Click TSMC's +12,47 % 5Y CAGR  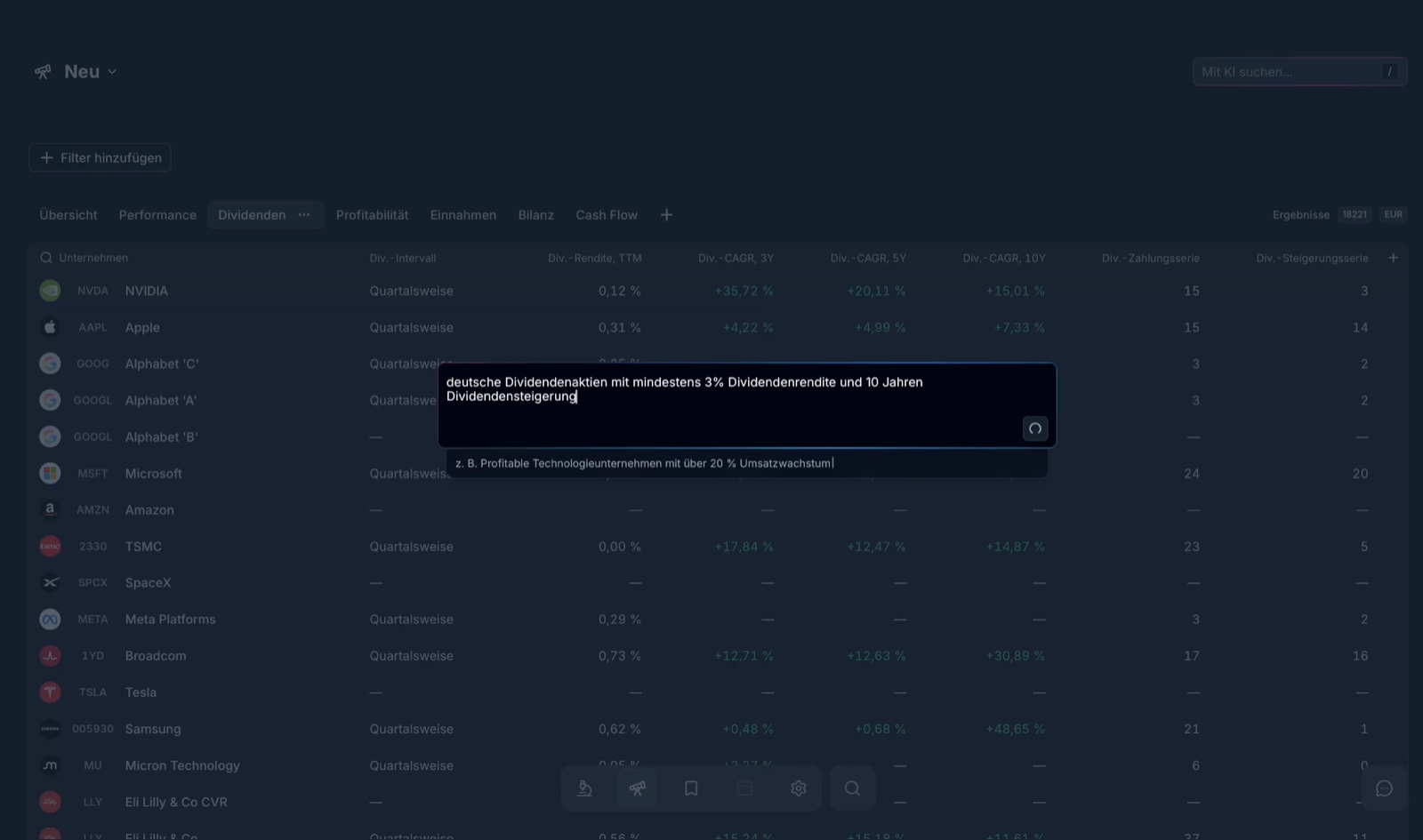876,547
